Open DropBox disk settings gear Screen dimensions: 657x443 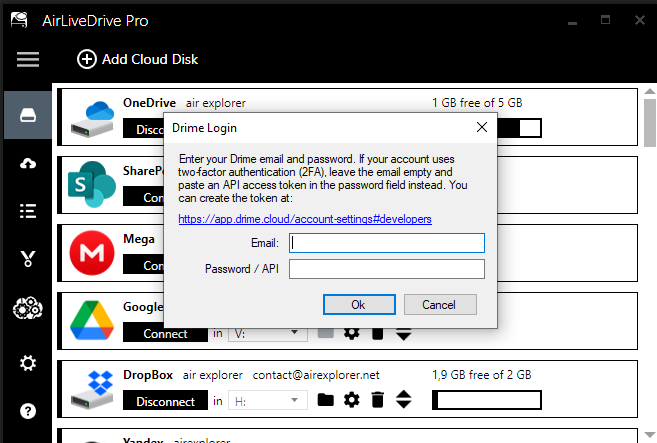tap(352, 400)
